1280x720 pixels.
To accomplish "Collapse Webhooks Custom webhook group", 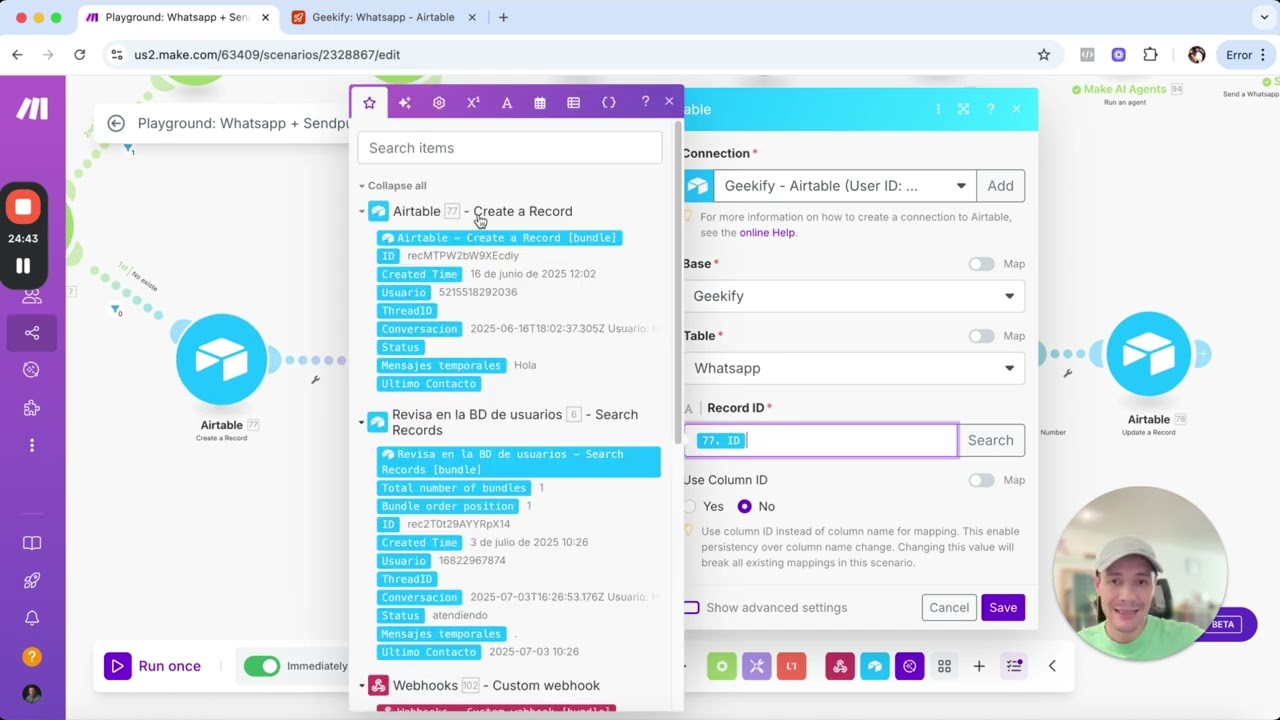I will 362,686.
